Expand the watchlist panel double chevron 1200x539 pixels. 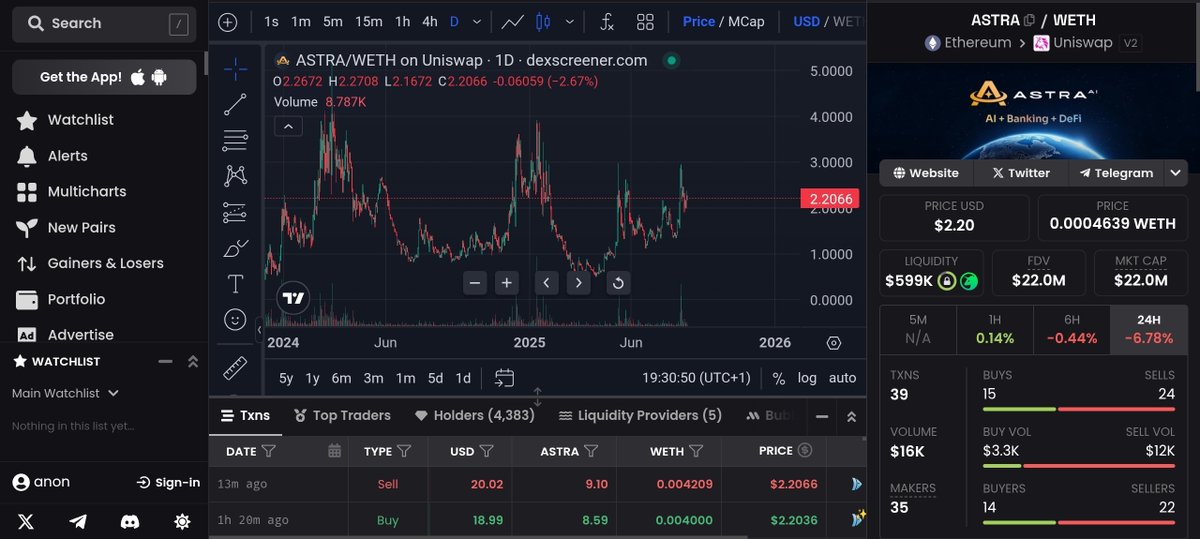193,361
